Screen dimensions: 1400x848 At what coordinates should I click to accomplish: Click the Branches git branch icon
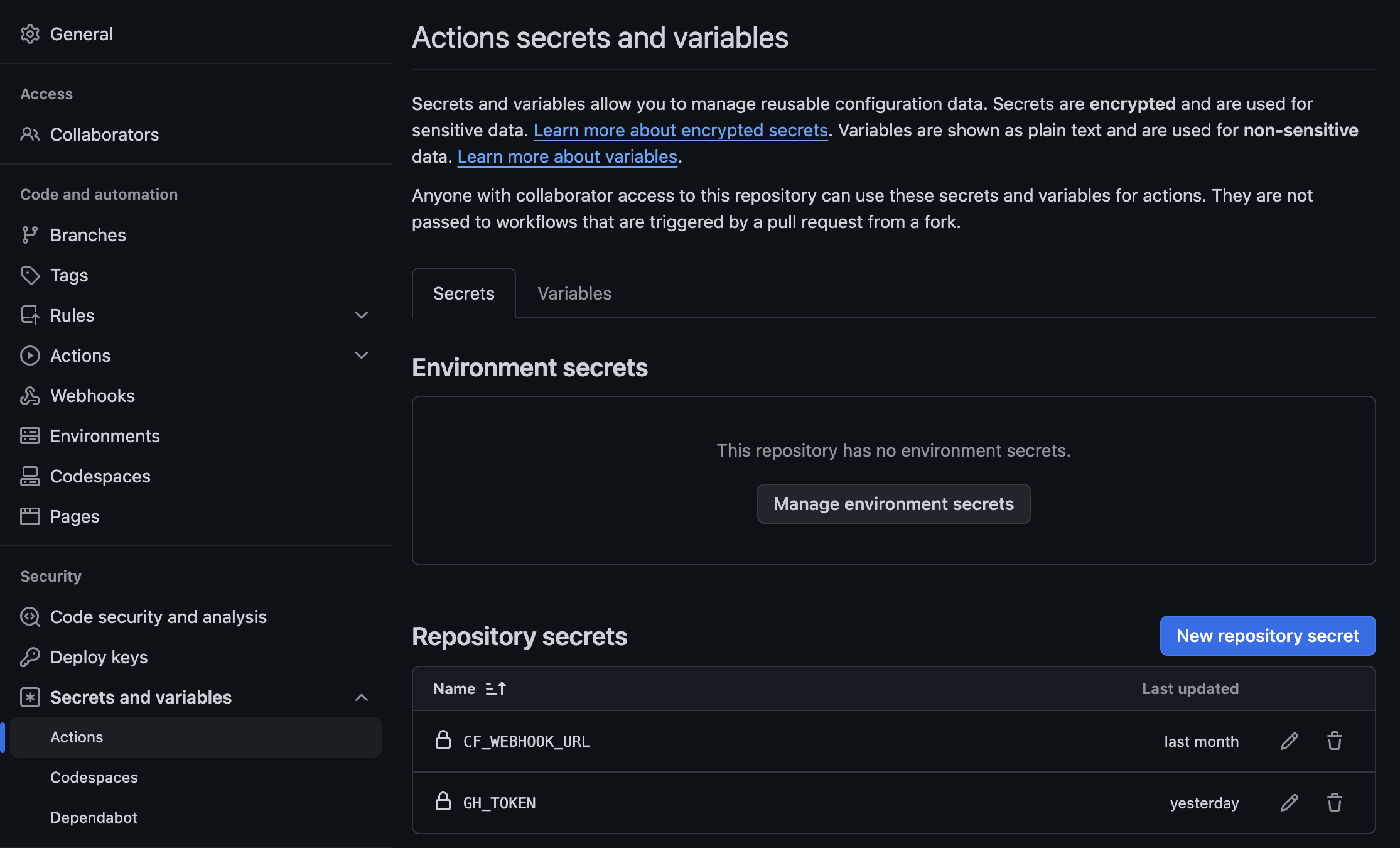coord(30,235)
